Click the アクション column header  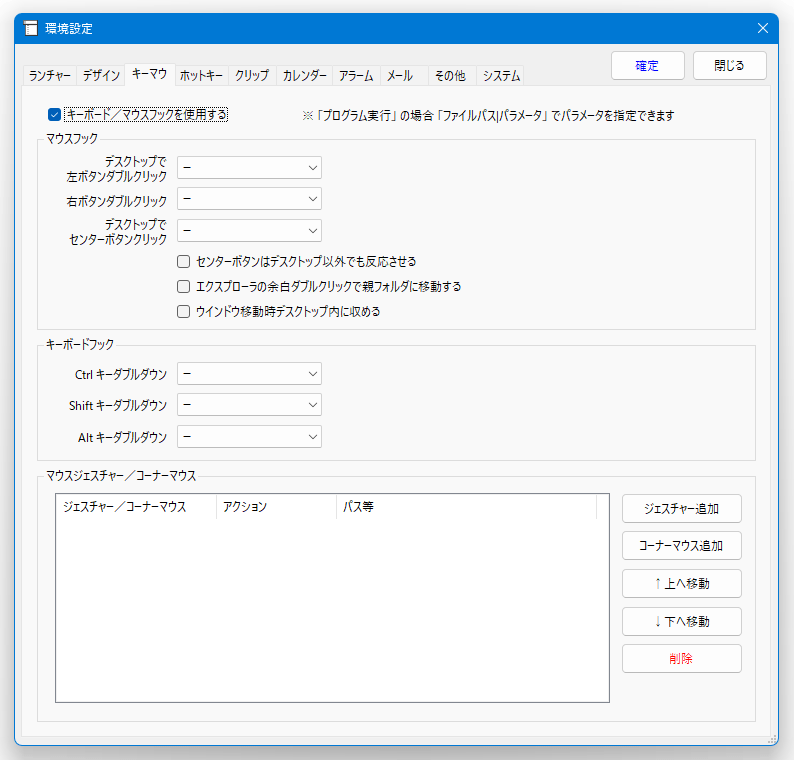(x=276, y=507)
